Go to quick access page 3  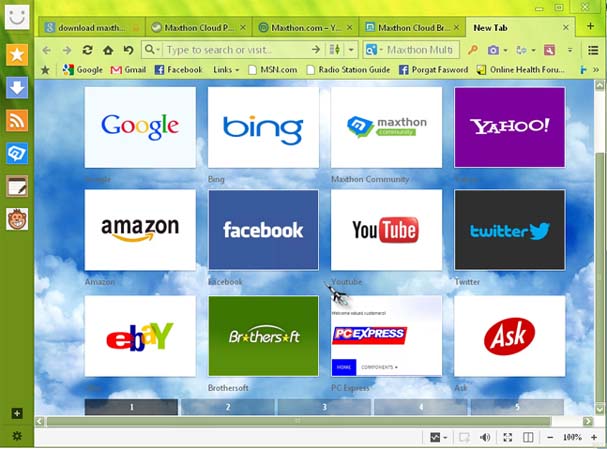pos(324,407)
